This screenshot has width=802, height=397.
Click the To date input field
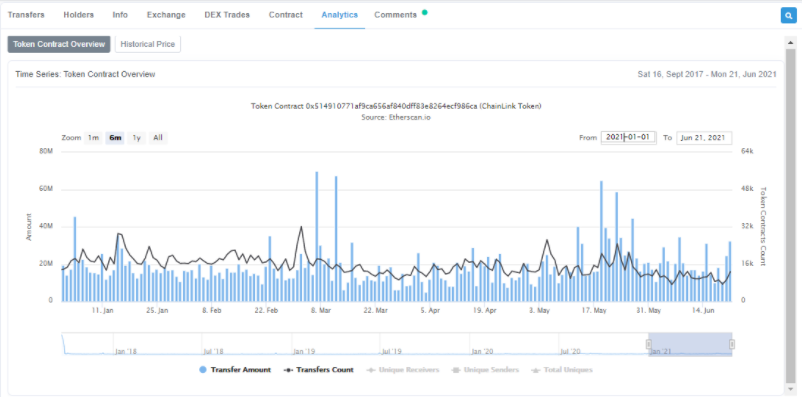pyautogui.click(x=704, y=138)
